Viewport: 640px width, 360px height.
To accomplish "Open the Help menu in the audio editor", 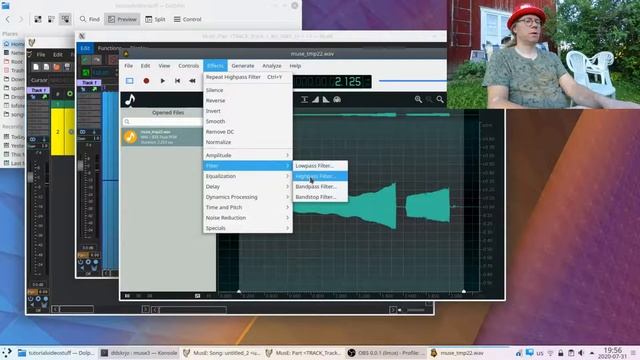I will (295, 66).
